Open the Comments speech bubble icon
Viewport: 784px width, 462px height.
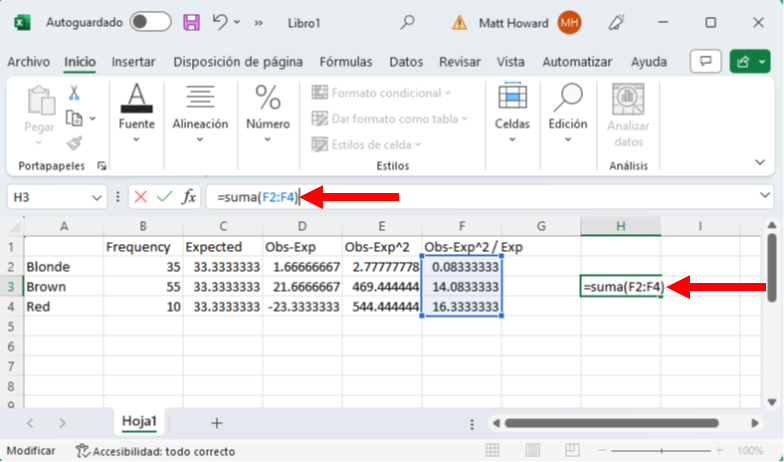[x=706, y=62]
